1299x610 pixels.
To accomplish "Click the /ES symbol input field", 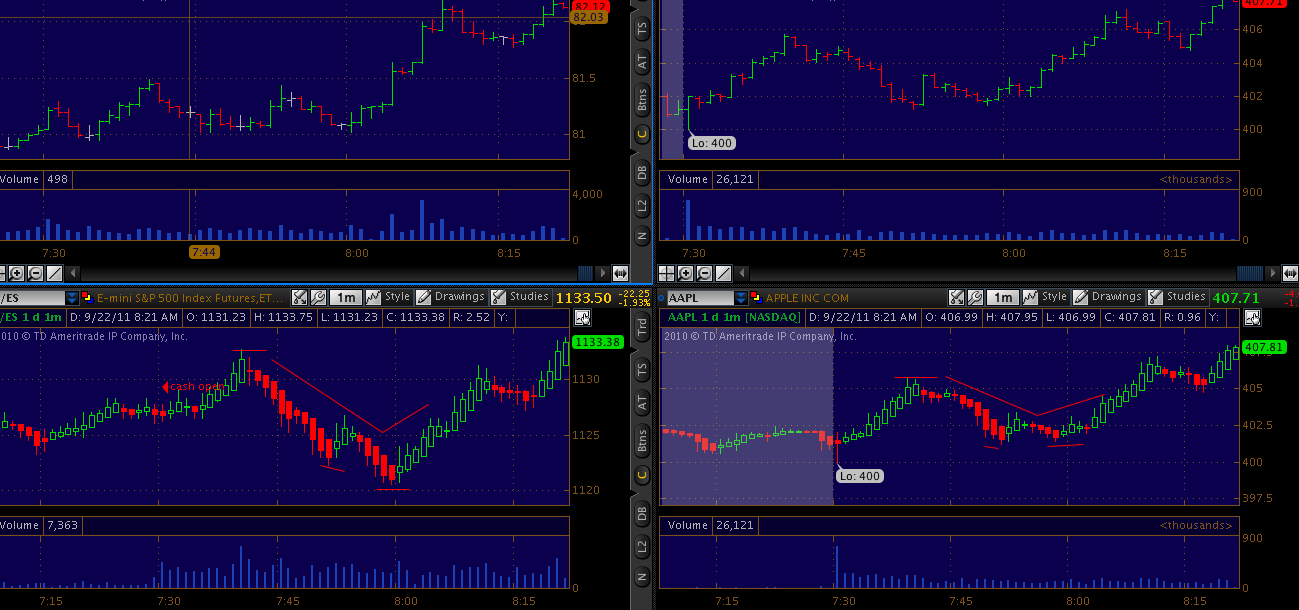I will pyautogui.click(x=32, y=298).
